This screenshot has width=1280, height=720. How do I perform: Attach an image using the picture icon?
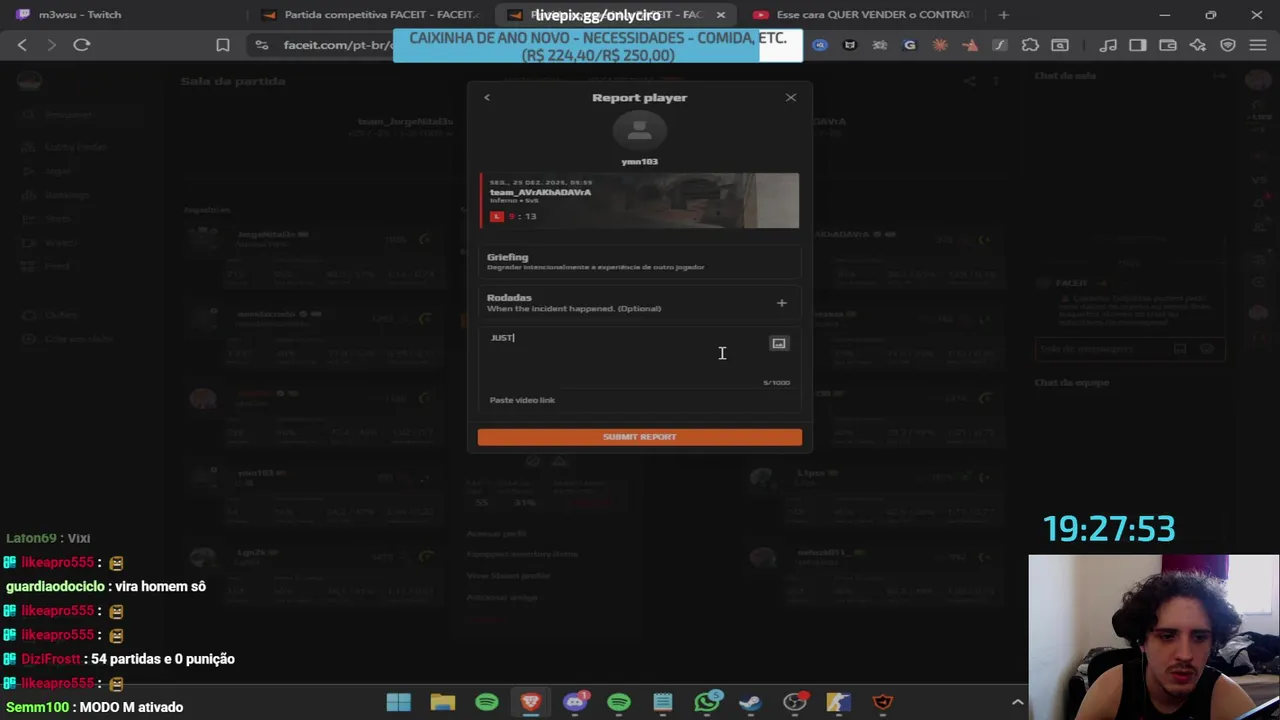(x=779, y=343)
